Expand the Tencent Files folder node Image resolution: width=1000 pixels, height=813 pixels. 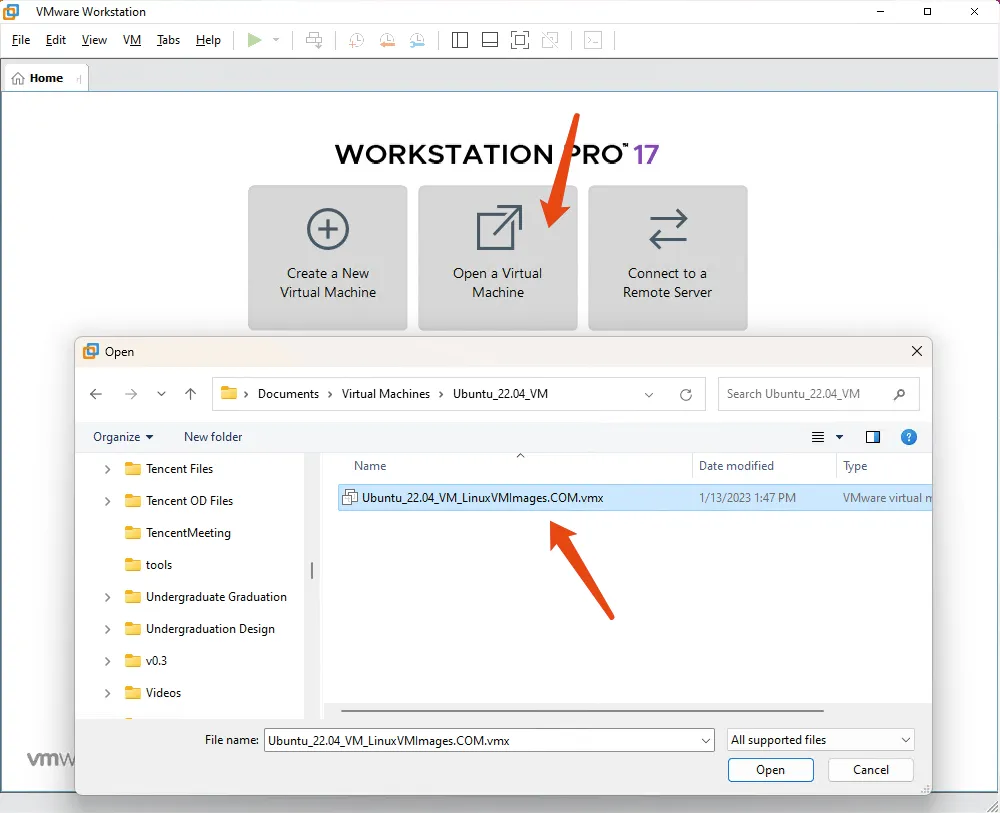(108, 469)
